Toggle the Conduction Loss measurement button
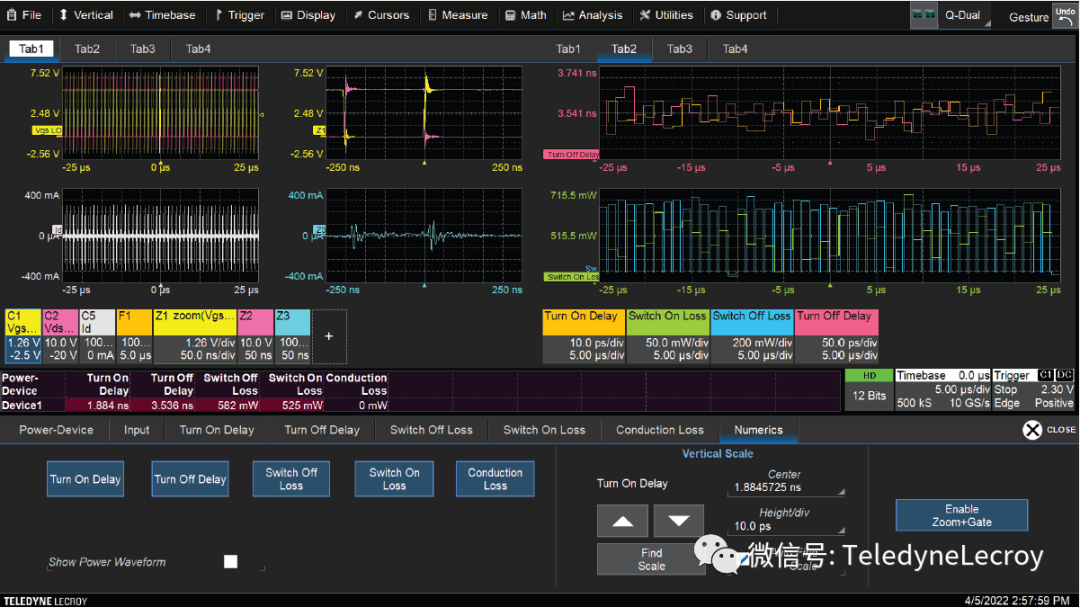This screenshot has width=1080, height=607. [x=495, y=479]
